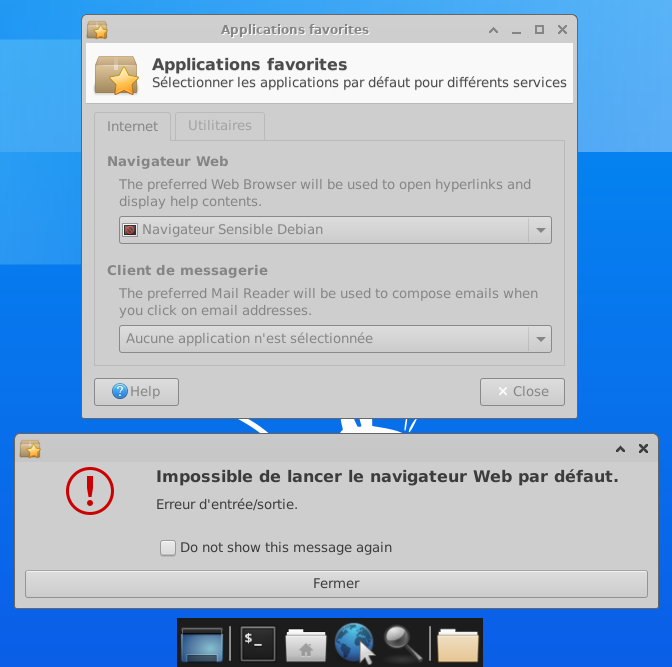Open the application finder magnifier icon
The width and height of the screenshot is (672, 667).
(x=402, y=643)
